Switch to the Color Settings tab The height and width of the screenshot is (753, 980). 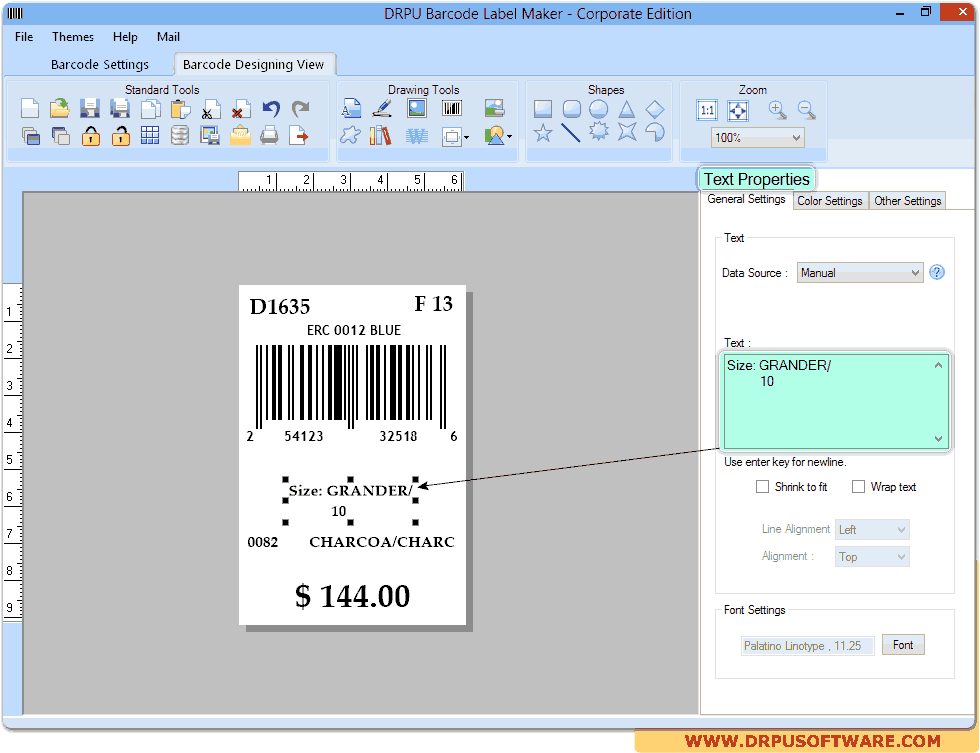pyautogui.click(x=830, y=201)
